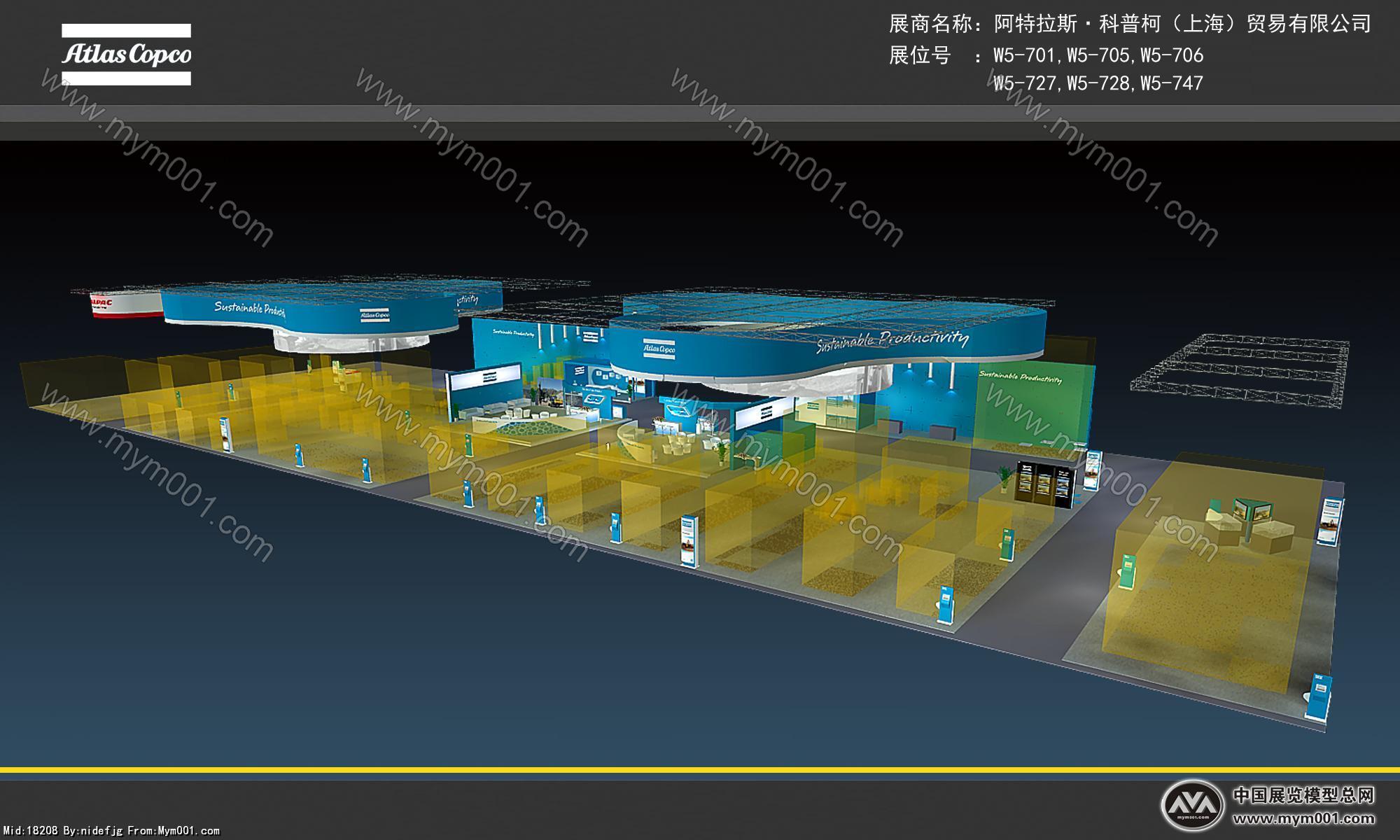
Task: Click the round AVA mym001 logo badge
Action: click(1192, 804)
